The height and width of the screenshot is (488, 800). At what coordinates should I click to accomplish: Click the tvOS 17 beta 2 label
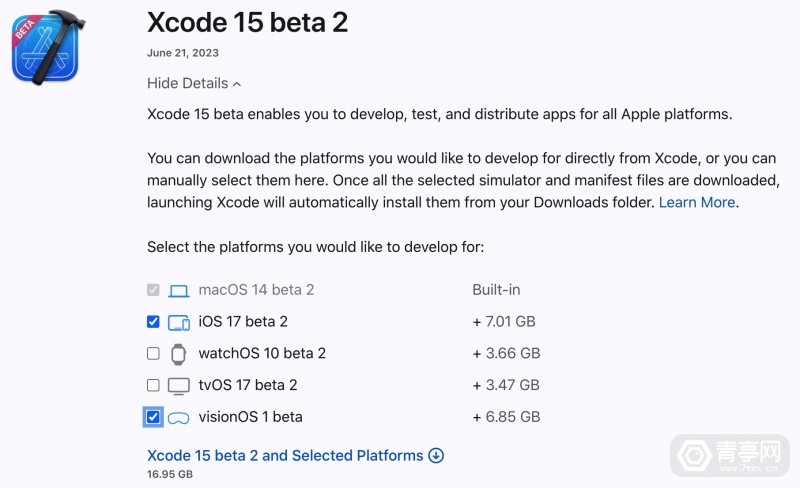(248, 385)
